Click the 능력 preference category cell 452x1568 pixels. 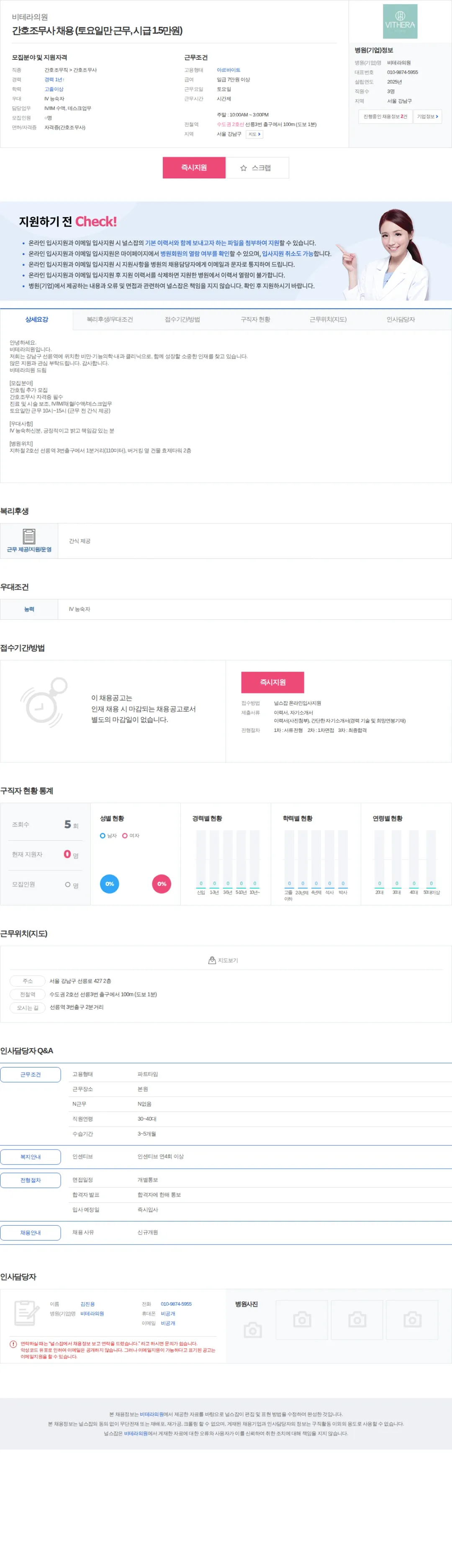(x=29, y=609)
